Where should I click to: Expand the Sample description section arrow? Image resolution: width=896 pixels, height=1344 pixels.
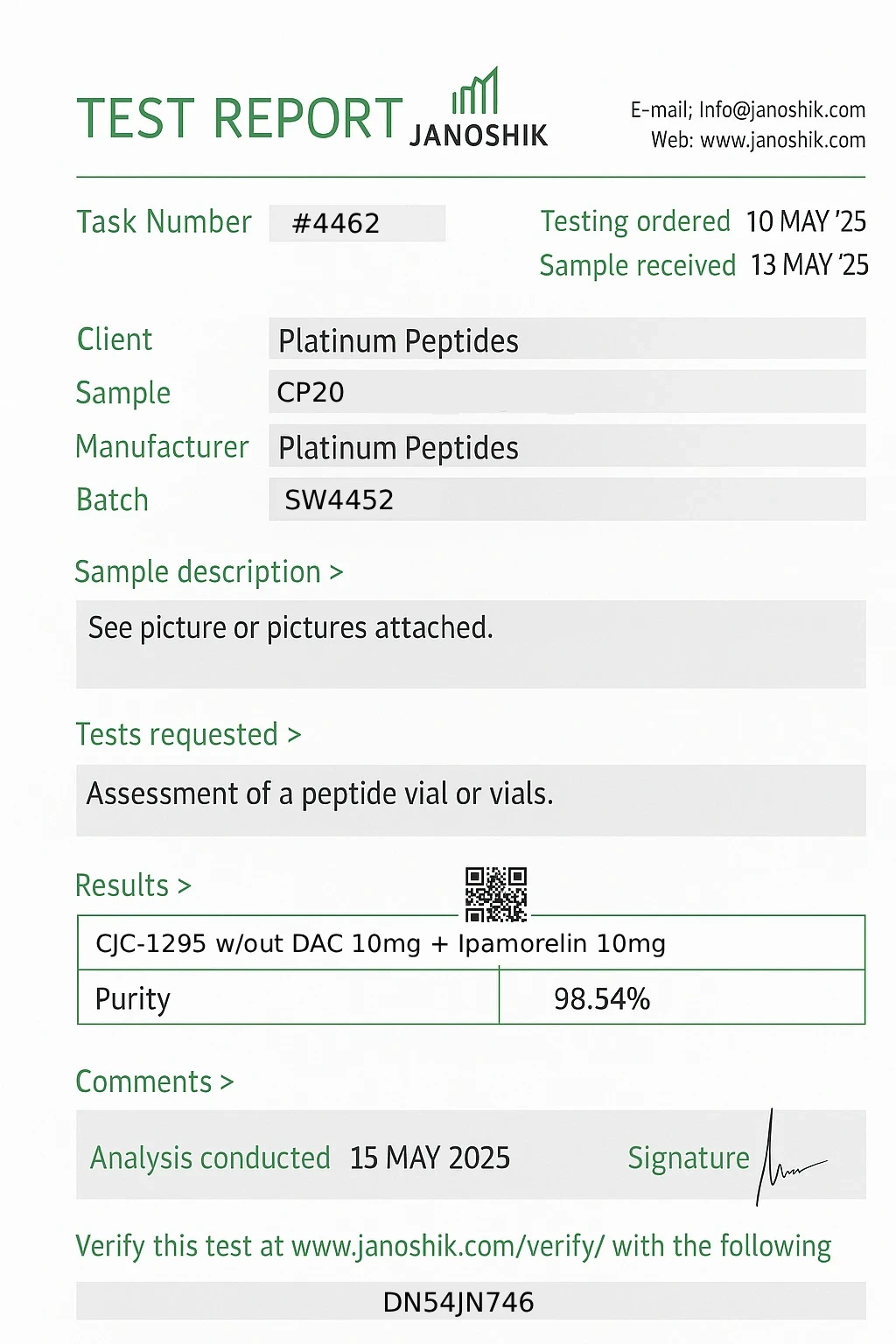click(x=336, y=573)
